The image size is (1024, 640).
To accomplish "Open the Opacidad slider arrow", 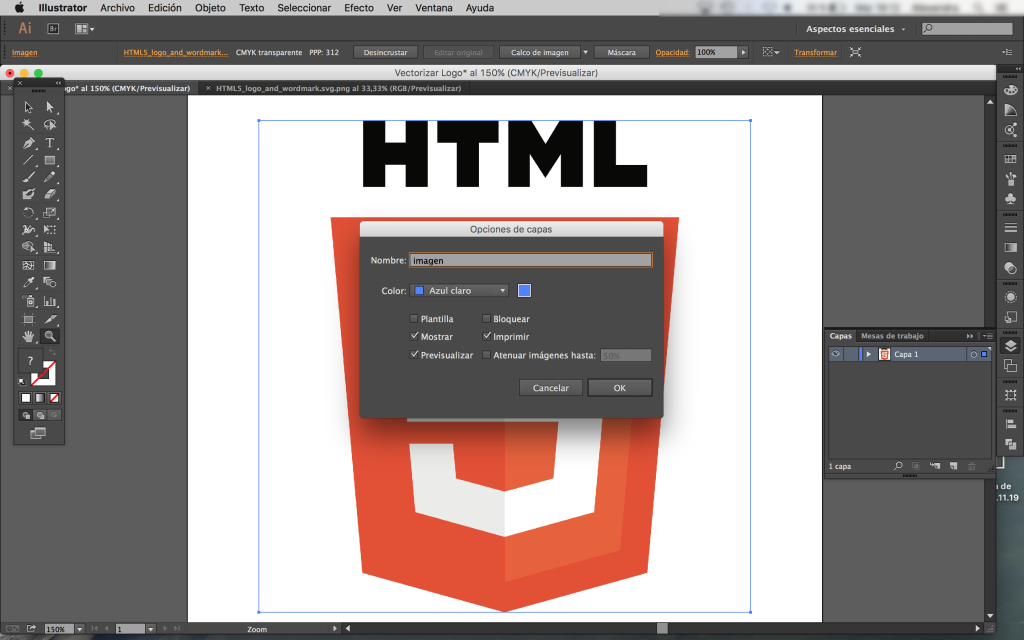I will (x=743, y=52).
